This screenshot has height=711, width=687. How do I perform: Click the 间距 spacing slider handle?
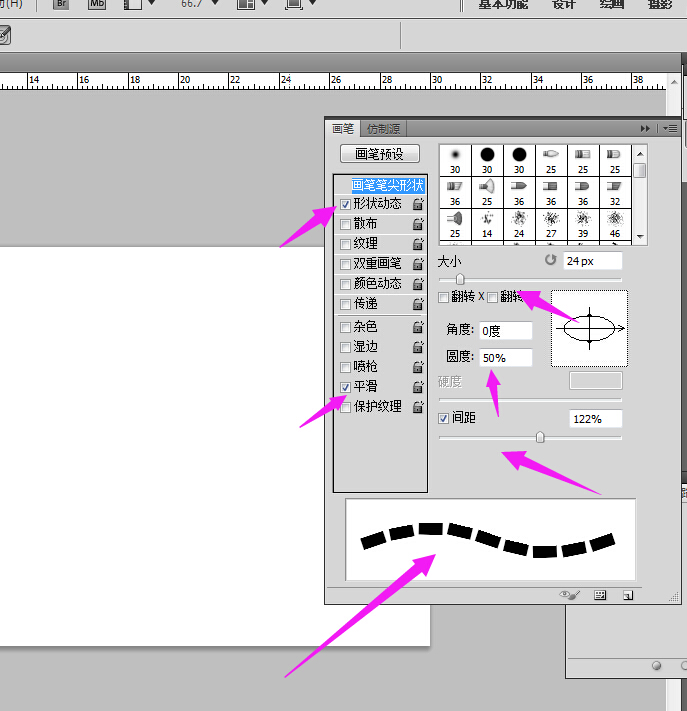(540, 437)
